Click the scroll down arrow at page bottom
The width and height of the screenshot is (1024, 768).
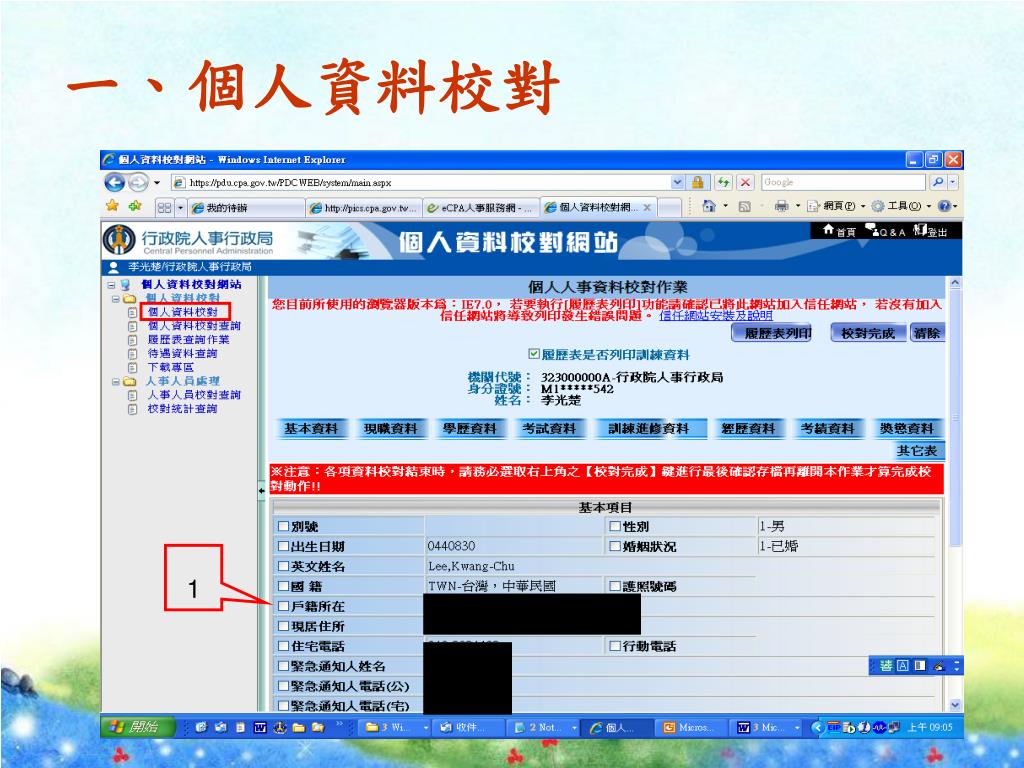pos(955,705)
